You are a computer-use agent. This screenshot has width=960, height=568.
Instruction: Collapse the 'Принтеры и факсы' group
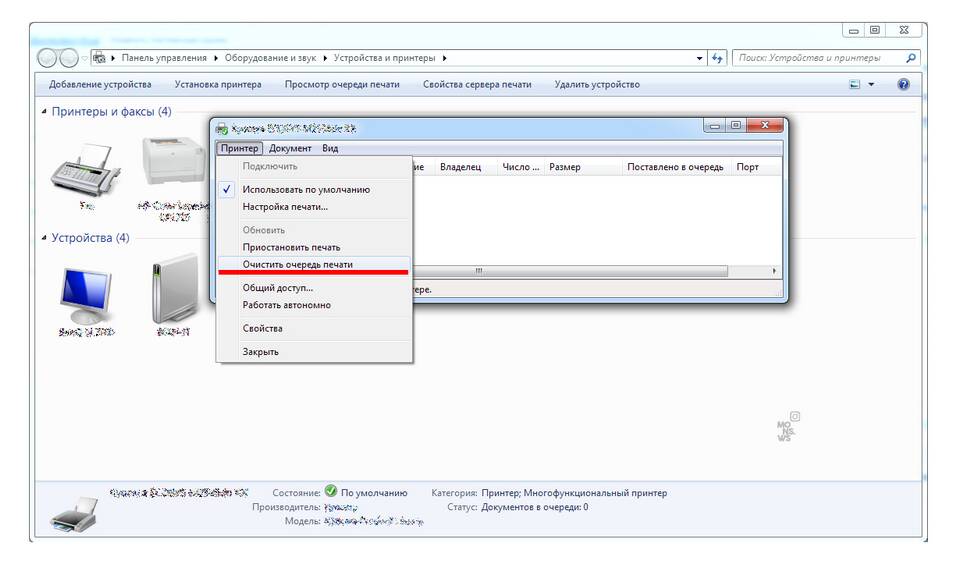[x=44, y=112]
